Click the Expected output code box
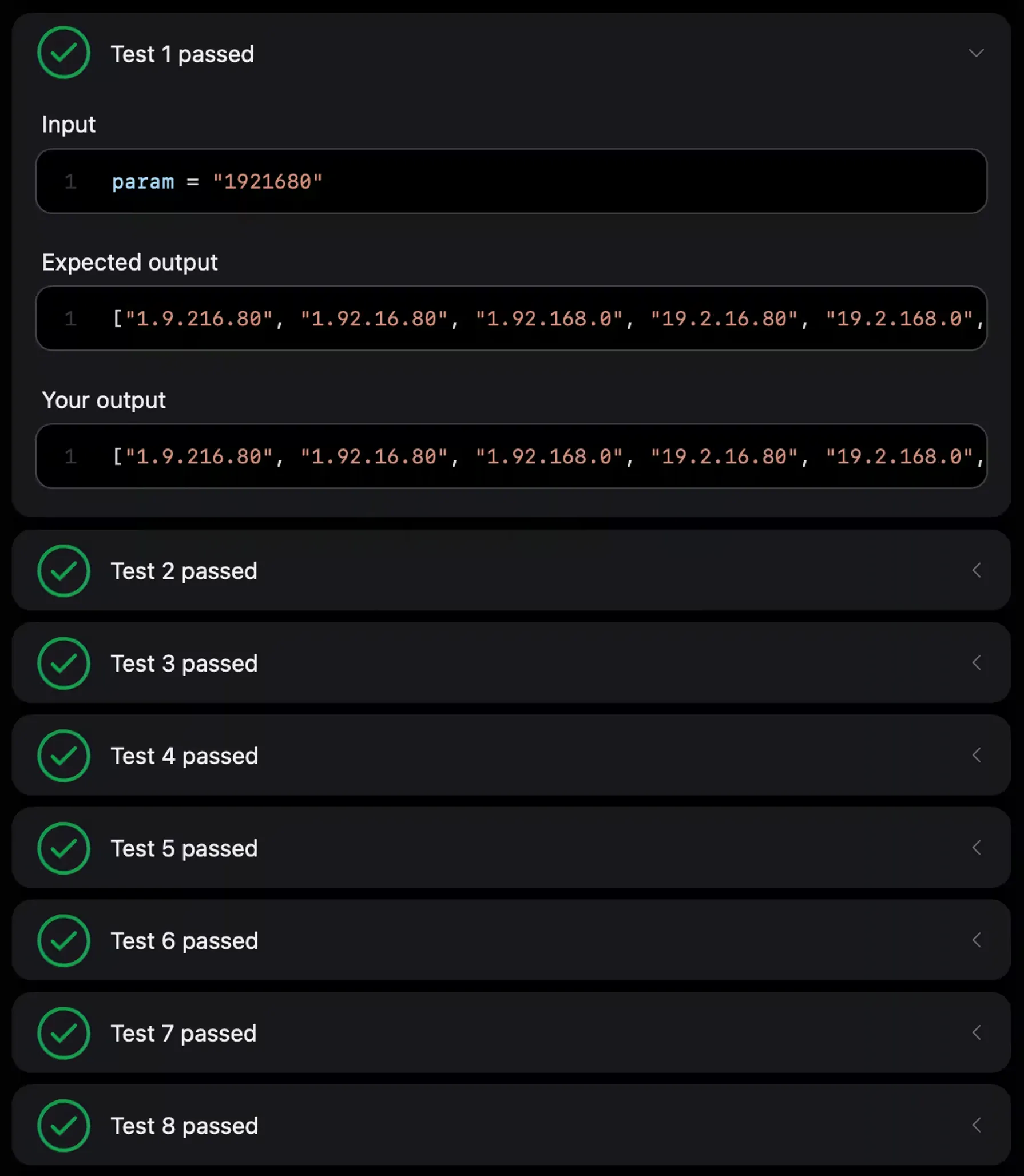 click(511, 319)
